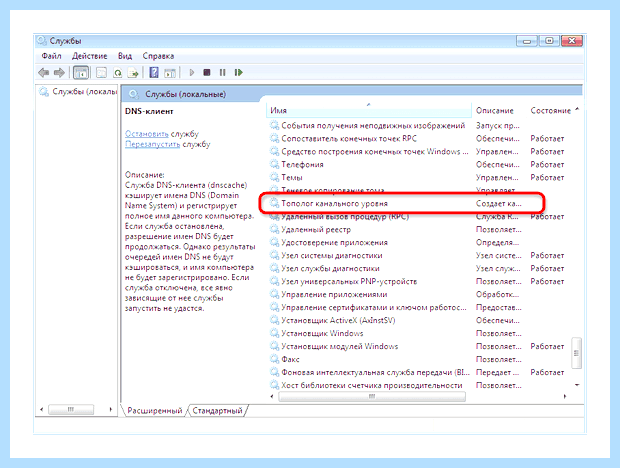Viewport: 620px width, 468px height.
Task: Sort by the Описание column header
Action: click(x=495, y=110)
